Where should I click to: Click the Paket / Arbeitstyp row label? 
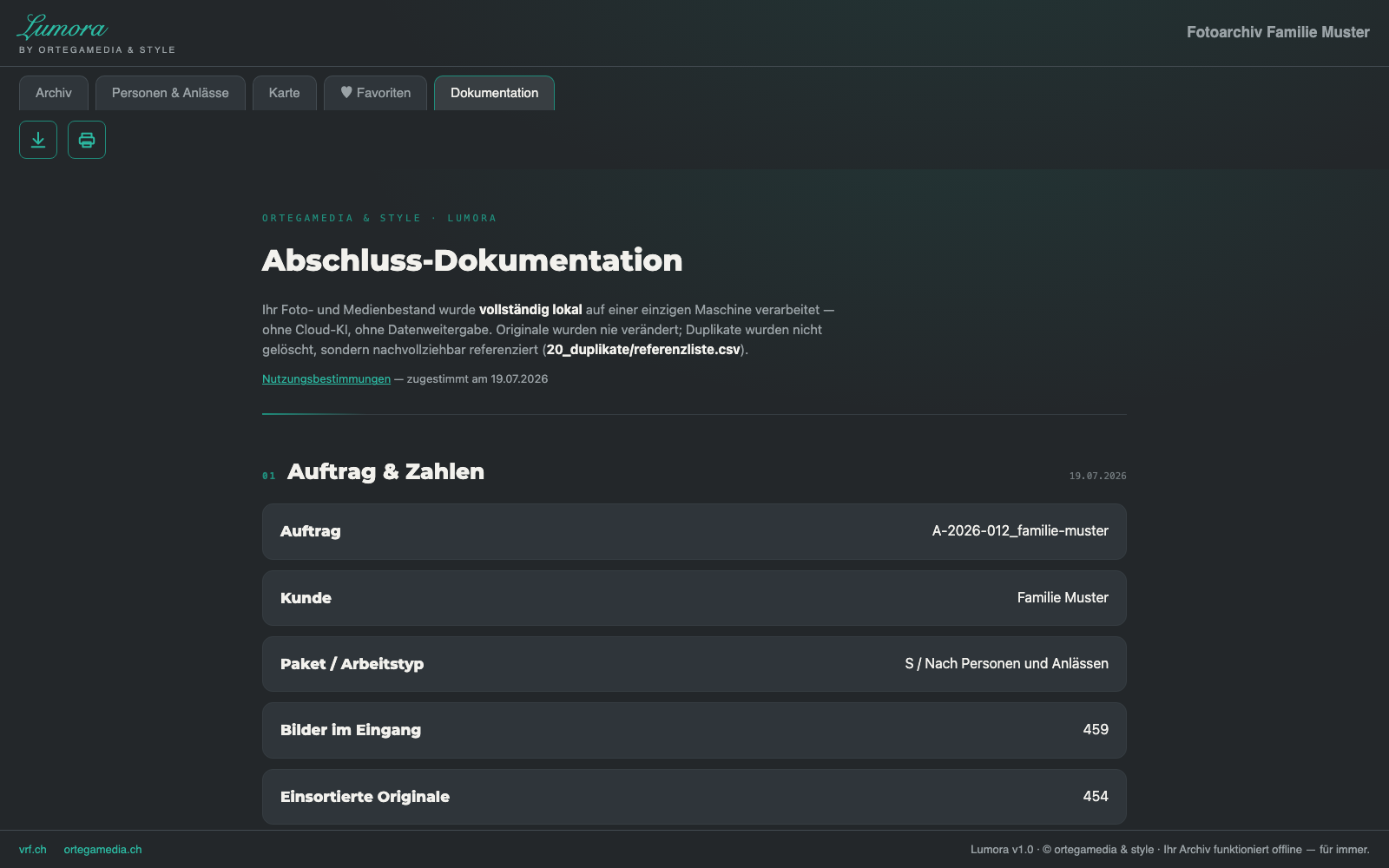(x=352, y=664)
